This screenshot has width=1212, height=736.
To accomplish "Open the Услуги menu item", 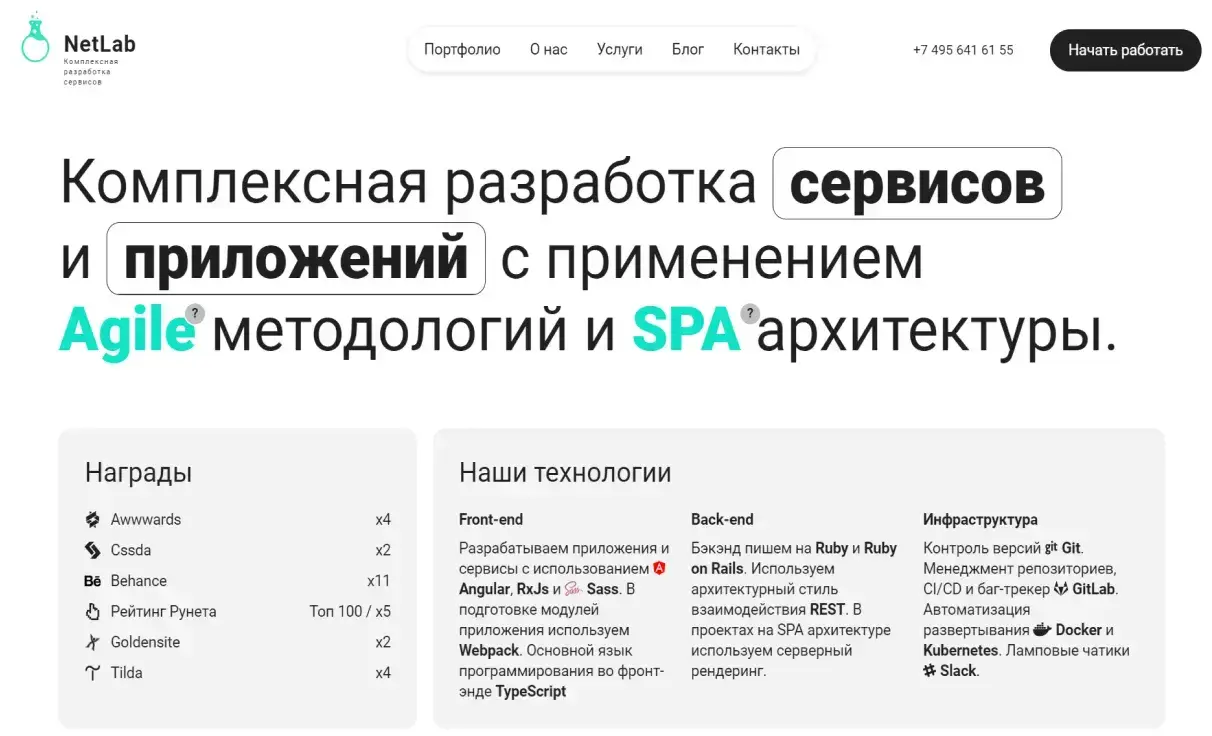I will point(620,49).
